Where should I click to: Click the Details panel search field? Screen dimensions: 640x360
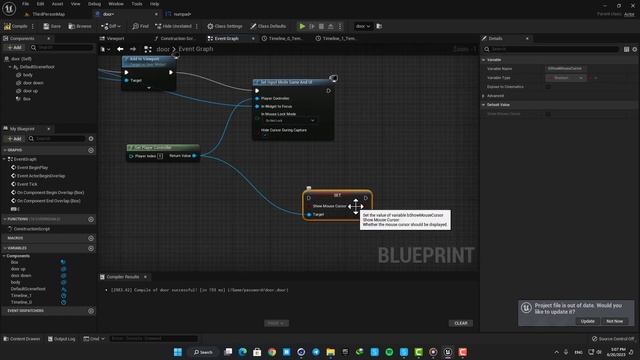tap(551, 49)
